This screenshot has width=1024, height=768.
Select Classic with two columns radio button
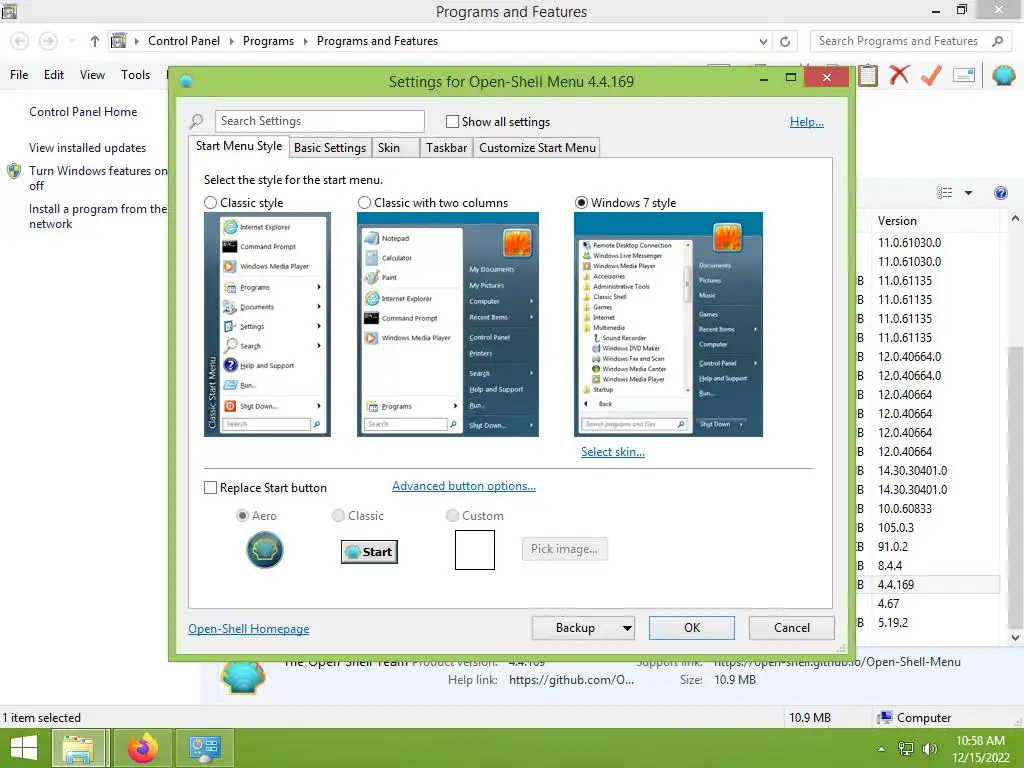[x=364, y=203]
